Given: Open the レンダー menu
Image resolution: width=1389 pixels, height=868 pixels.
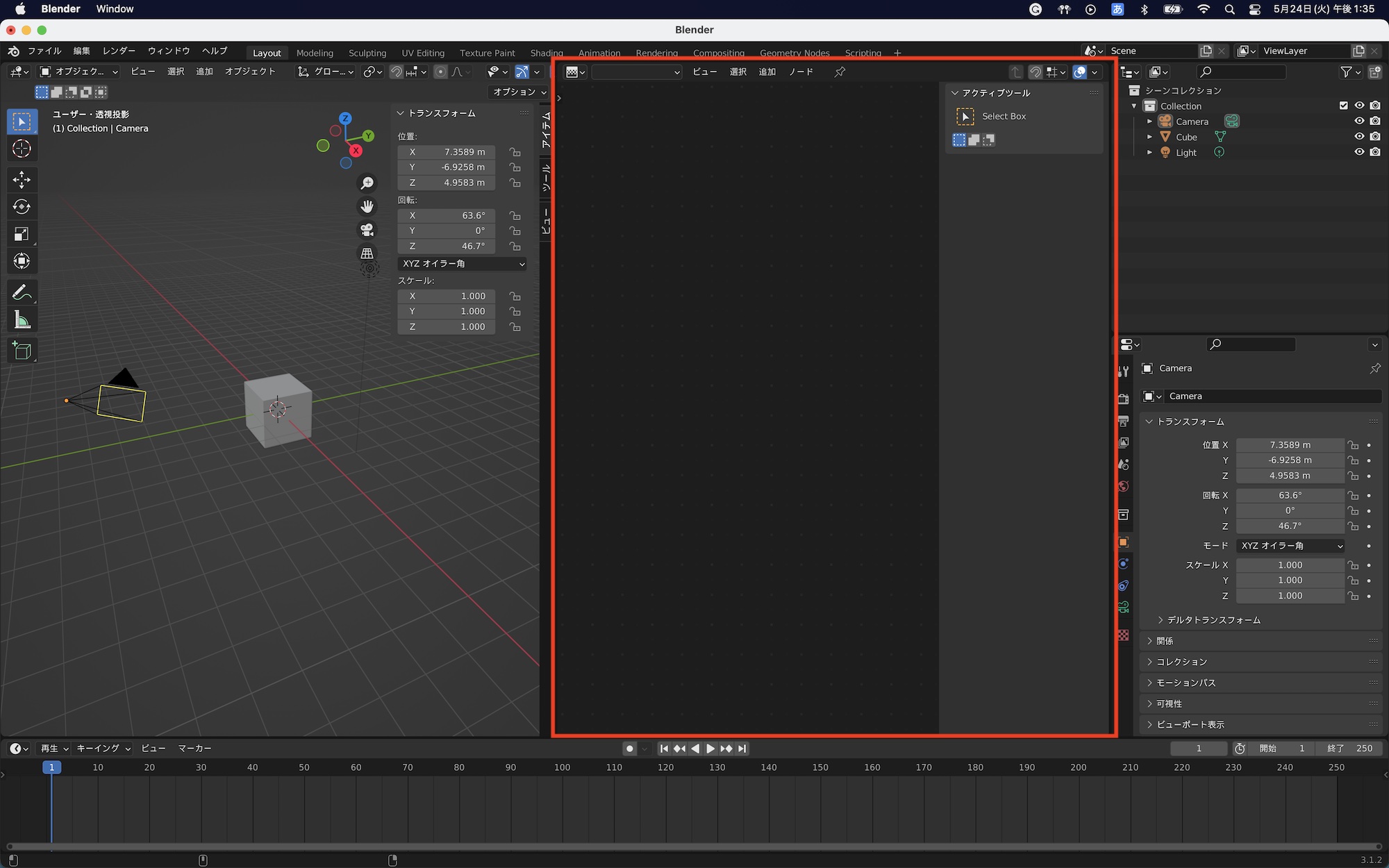Looking at the screenshot, I should tap(119, 51).
